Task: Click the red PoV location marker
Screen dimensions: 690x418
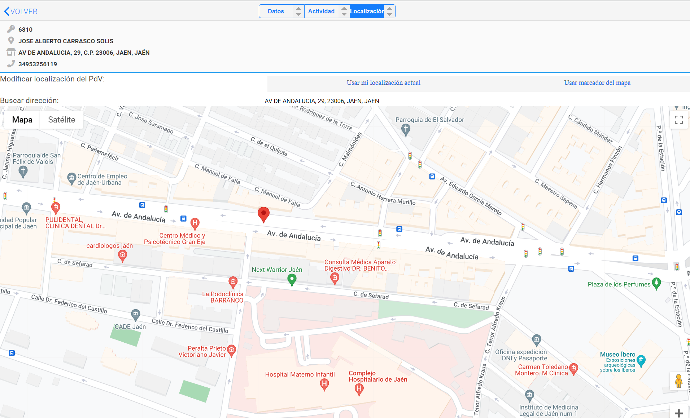Action: coord(263,215)
